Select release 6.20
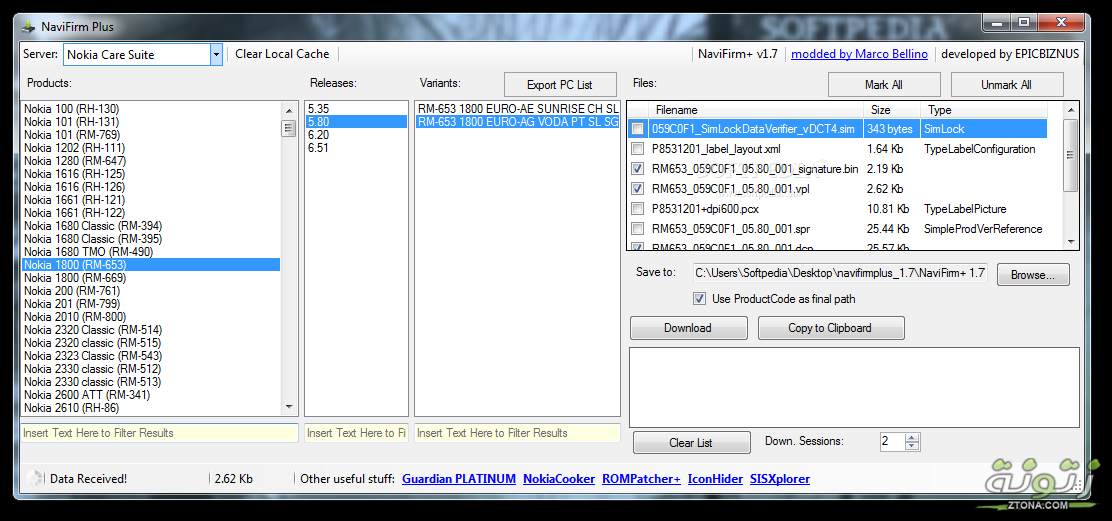 (x=356, y=135)
